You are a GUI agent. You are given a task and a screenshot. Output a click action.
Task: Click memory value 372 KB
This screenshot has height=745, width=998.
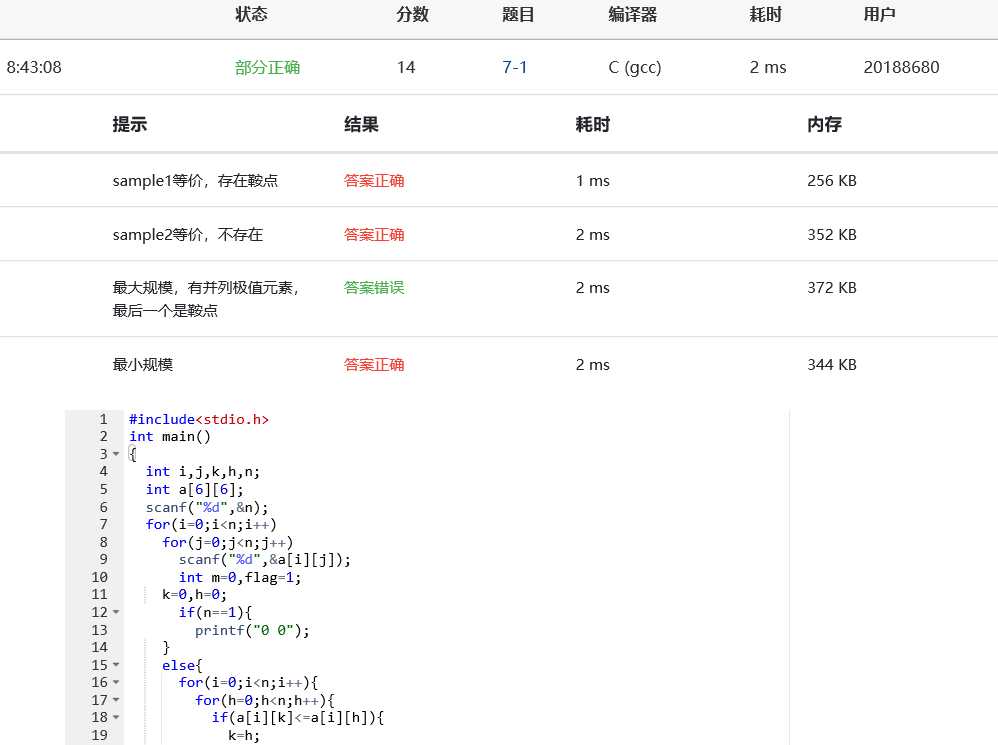(x=832, y=288)
